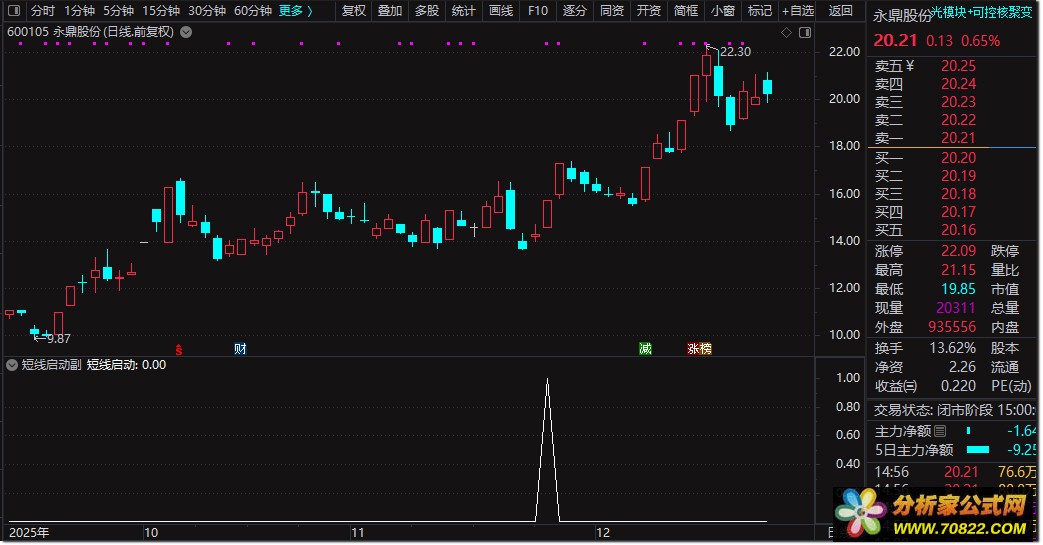
Task: Click the 画线 drawing tool
Action: click(501, 11)
